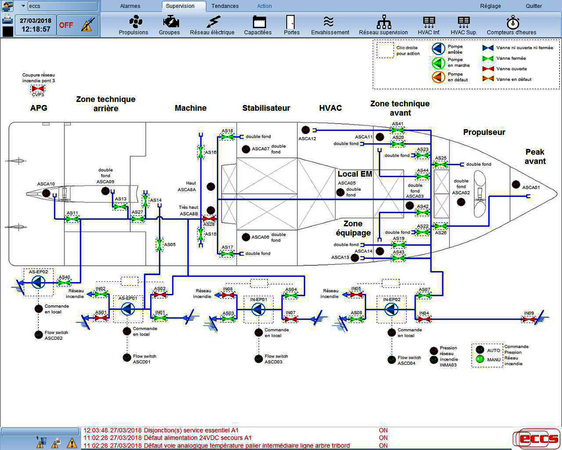Open the Groupes engine page
This screenshot has width=562, height=450.
coord(169,25)
